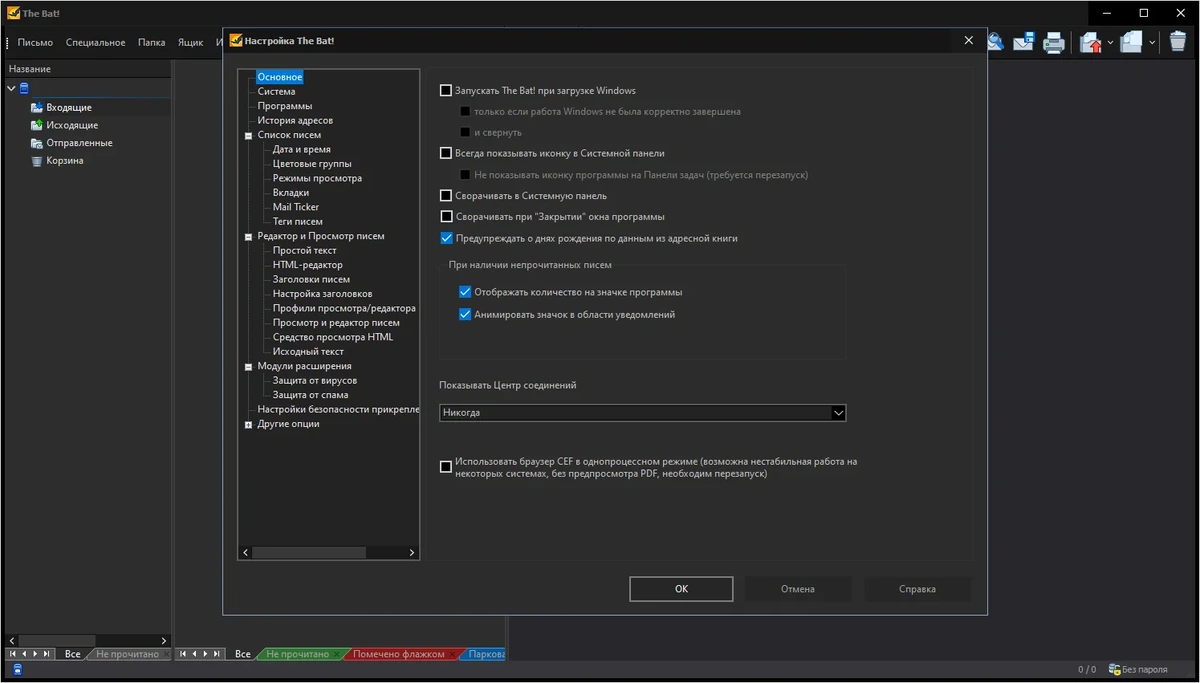Screen dimensions: 1200x683
Task: Click the save message envelope toolbar icon
Action: click(x=1023, y=42)
